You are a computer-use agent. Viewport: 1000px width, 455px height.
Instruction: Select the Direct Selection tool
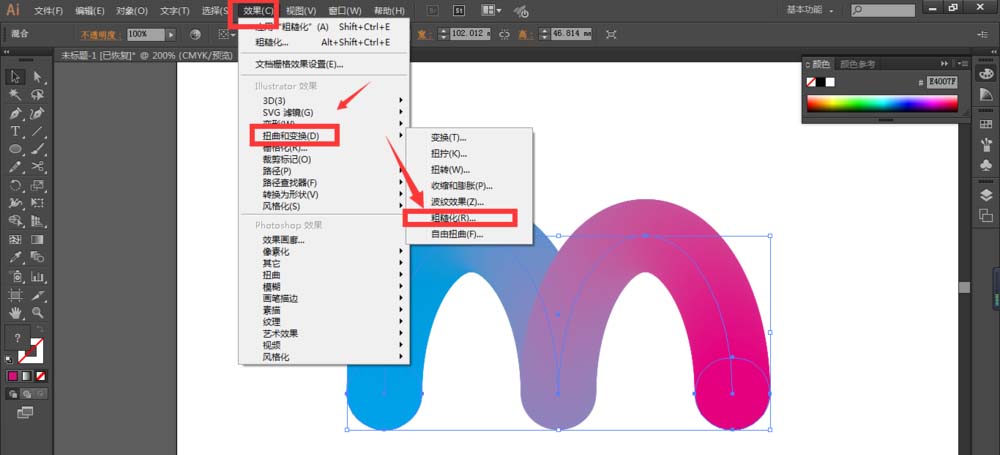[38, 77]
